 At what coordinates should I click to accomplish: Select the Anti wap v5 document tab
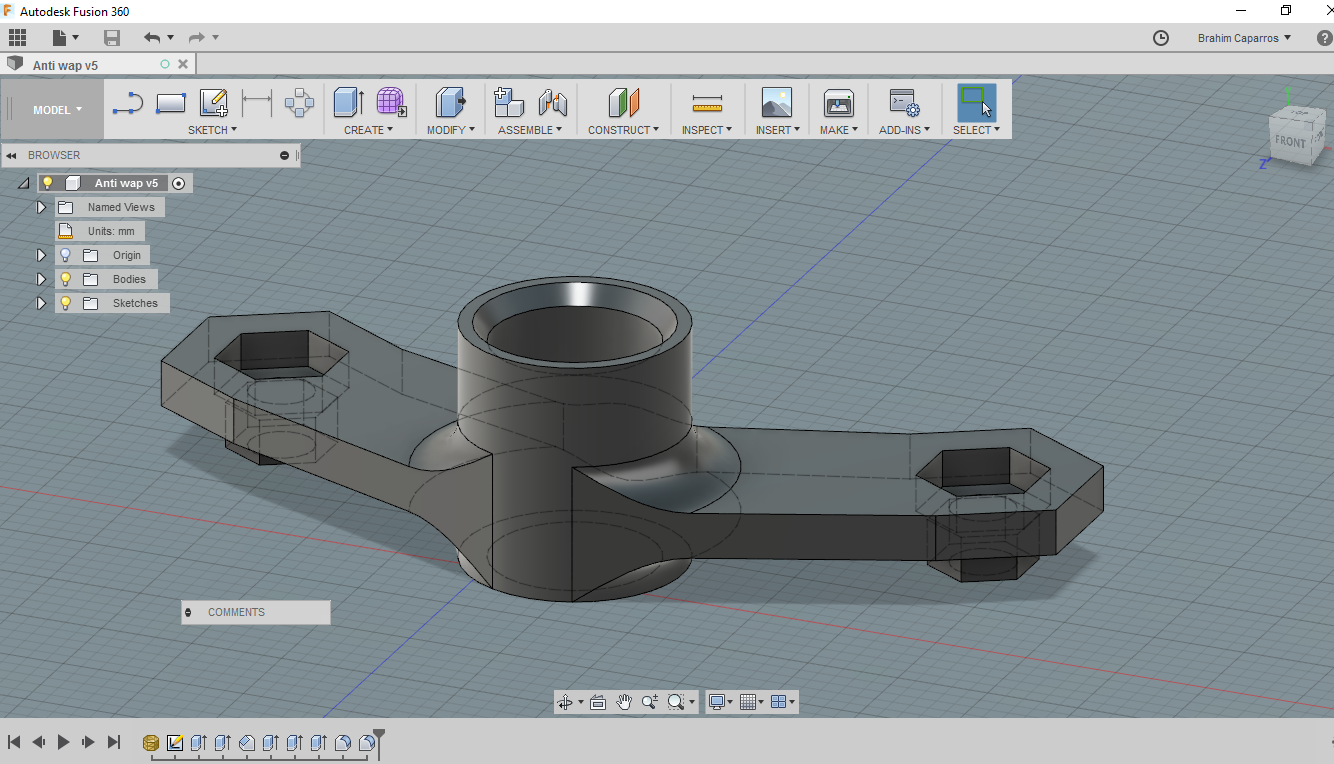tap(98, 65)
